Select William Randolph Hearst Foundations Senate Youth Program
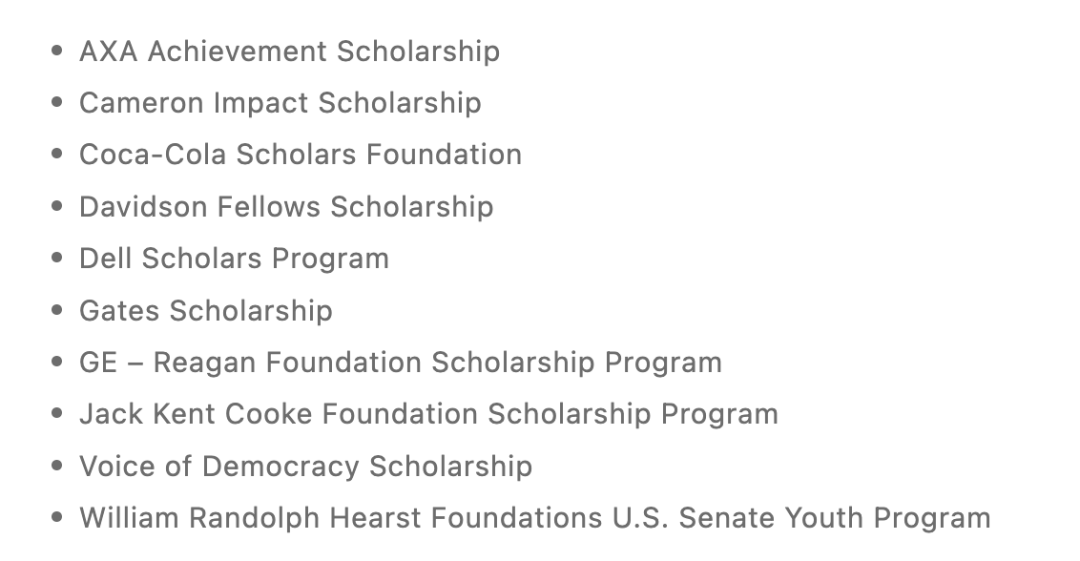 click(535, 518)
